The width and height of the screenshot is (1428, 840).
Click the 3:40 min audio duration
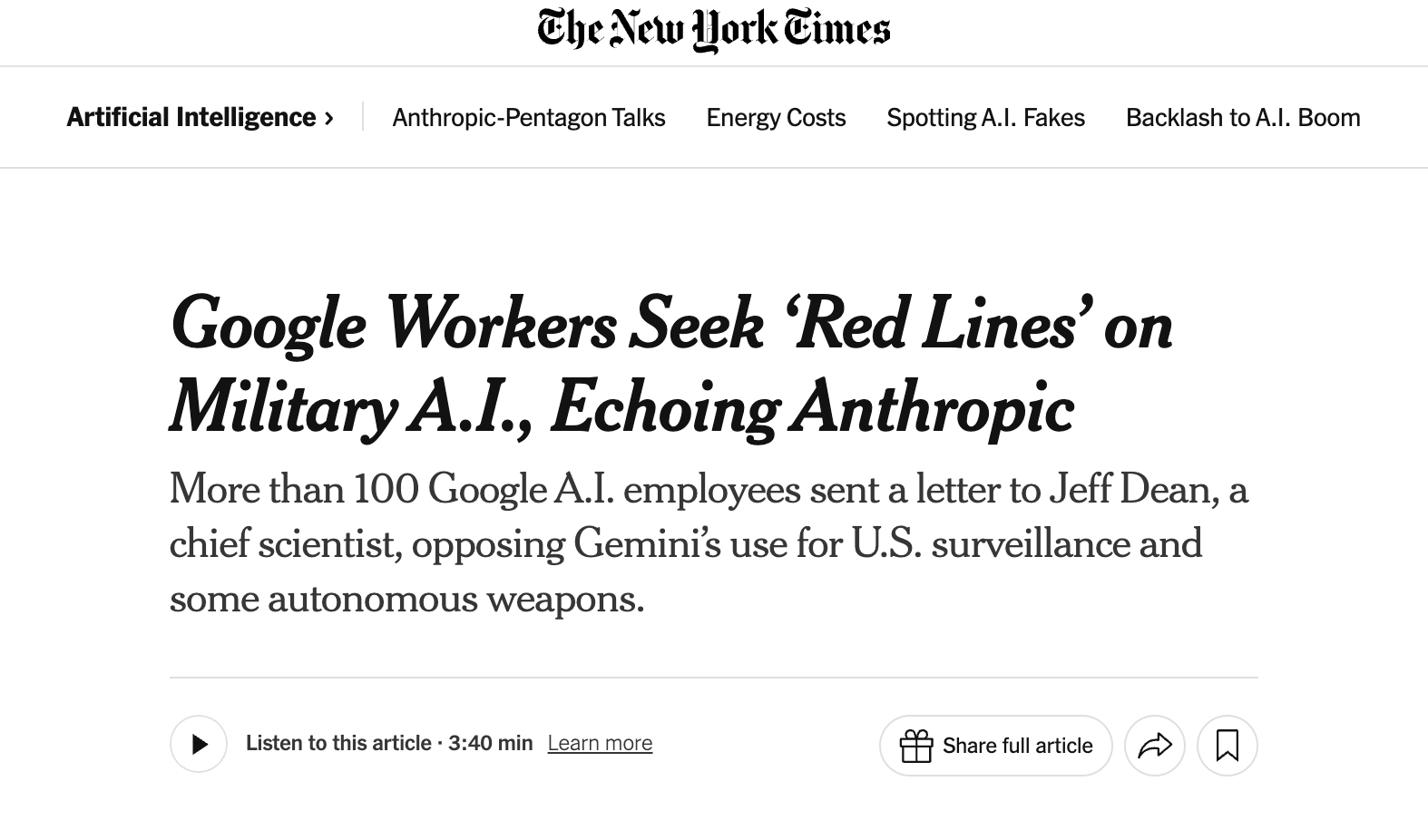(x=490, y=743)
